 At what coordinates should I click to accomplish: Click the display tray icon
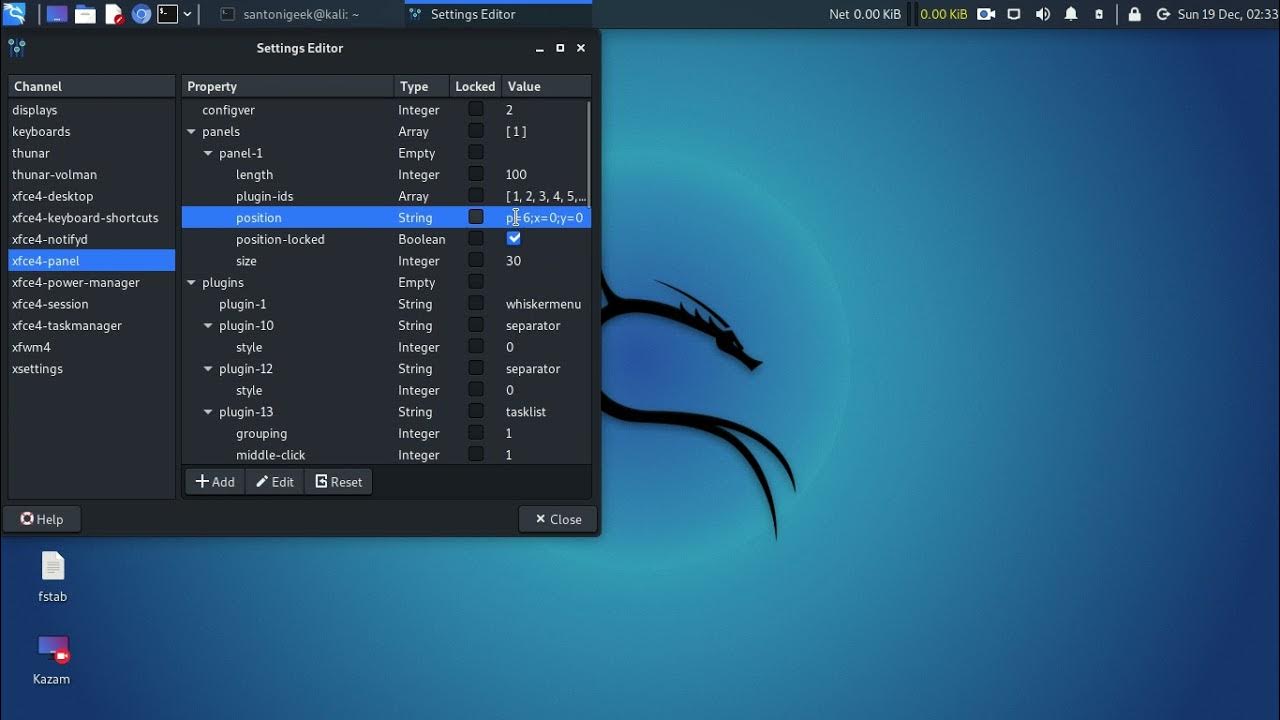tap(1014, 14)
